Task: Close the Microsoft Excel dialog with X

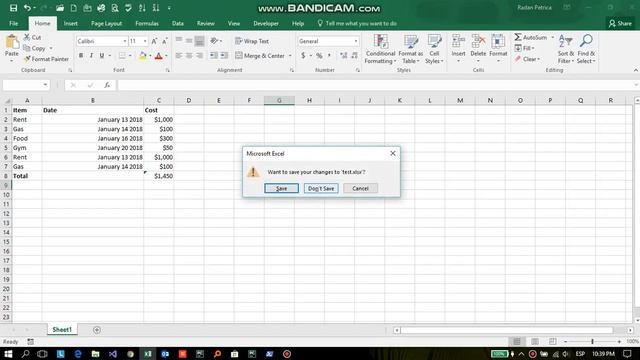Action: [x=393, y=153]
